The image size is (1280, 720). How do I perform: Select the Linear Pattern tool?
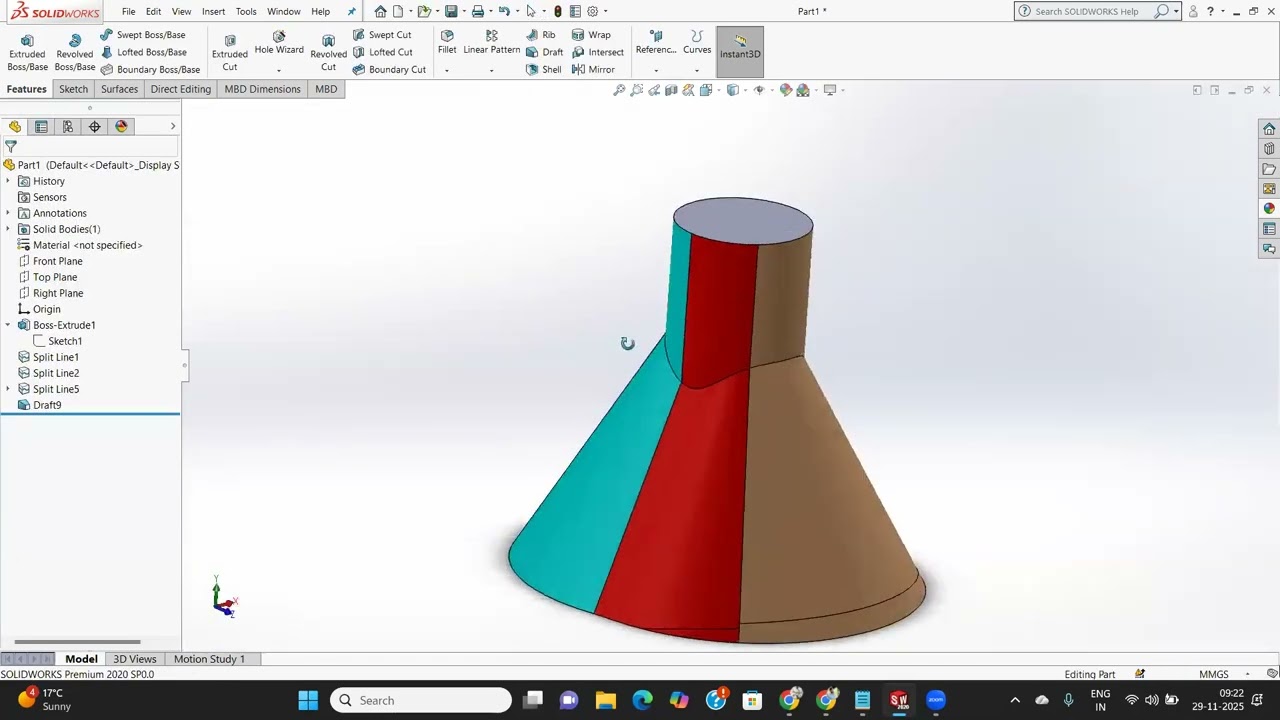pyautogui.click(x=491, y=43)
